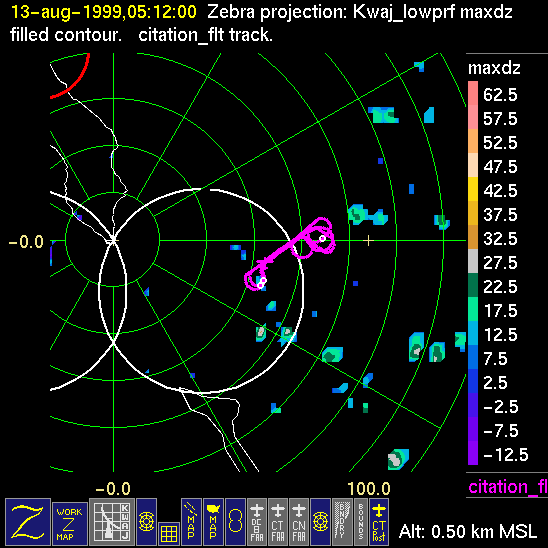This screenshot has height=548, width=548.
Task: Click the Alt: 0.50 km MSL readout
Action: 468,532
